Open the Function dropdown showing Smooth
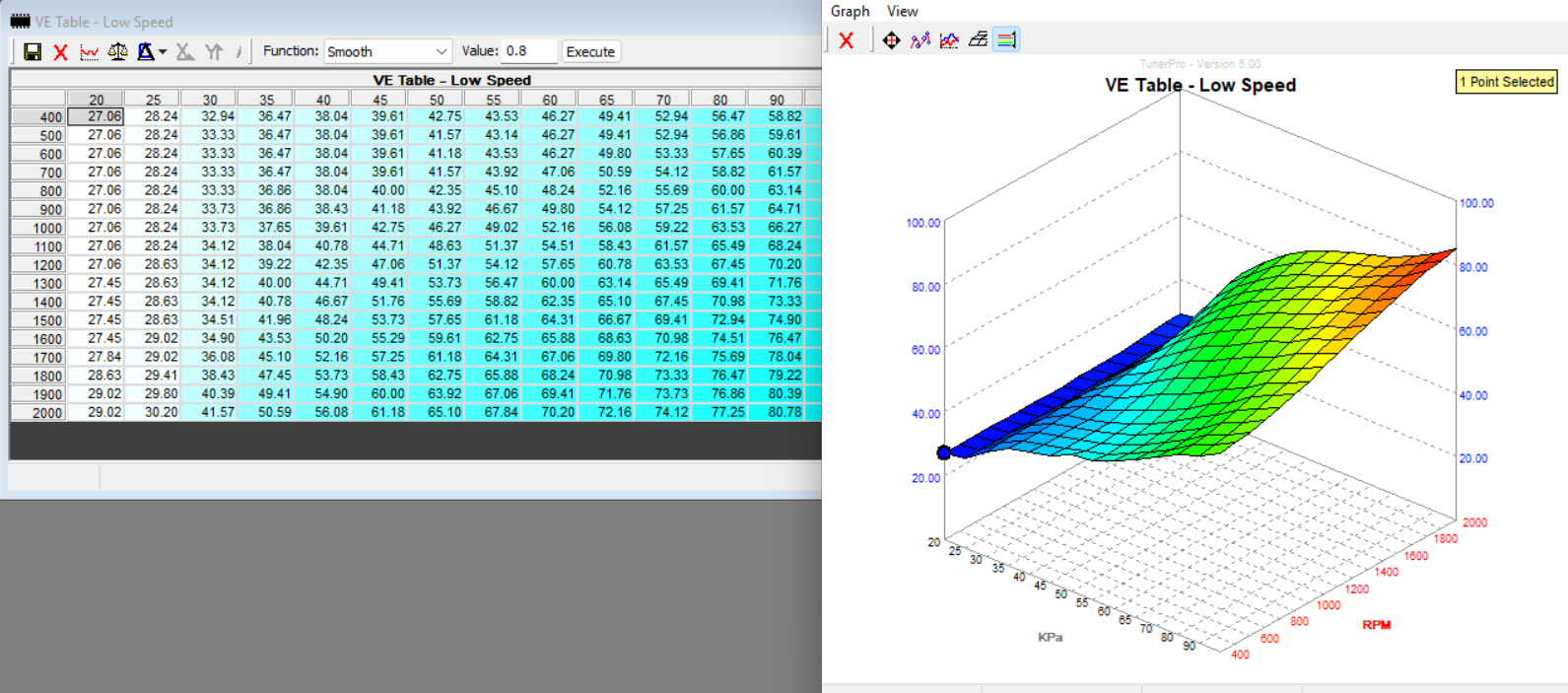The height and width of the screenshot is (693, 1568). (x=387, y=51)
